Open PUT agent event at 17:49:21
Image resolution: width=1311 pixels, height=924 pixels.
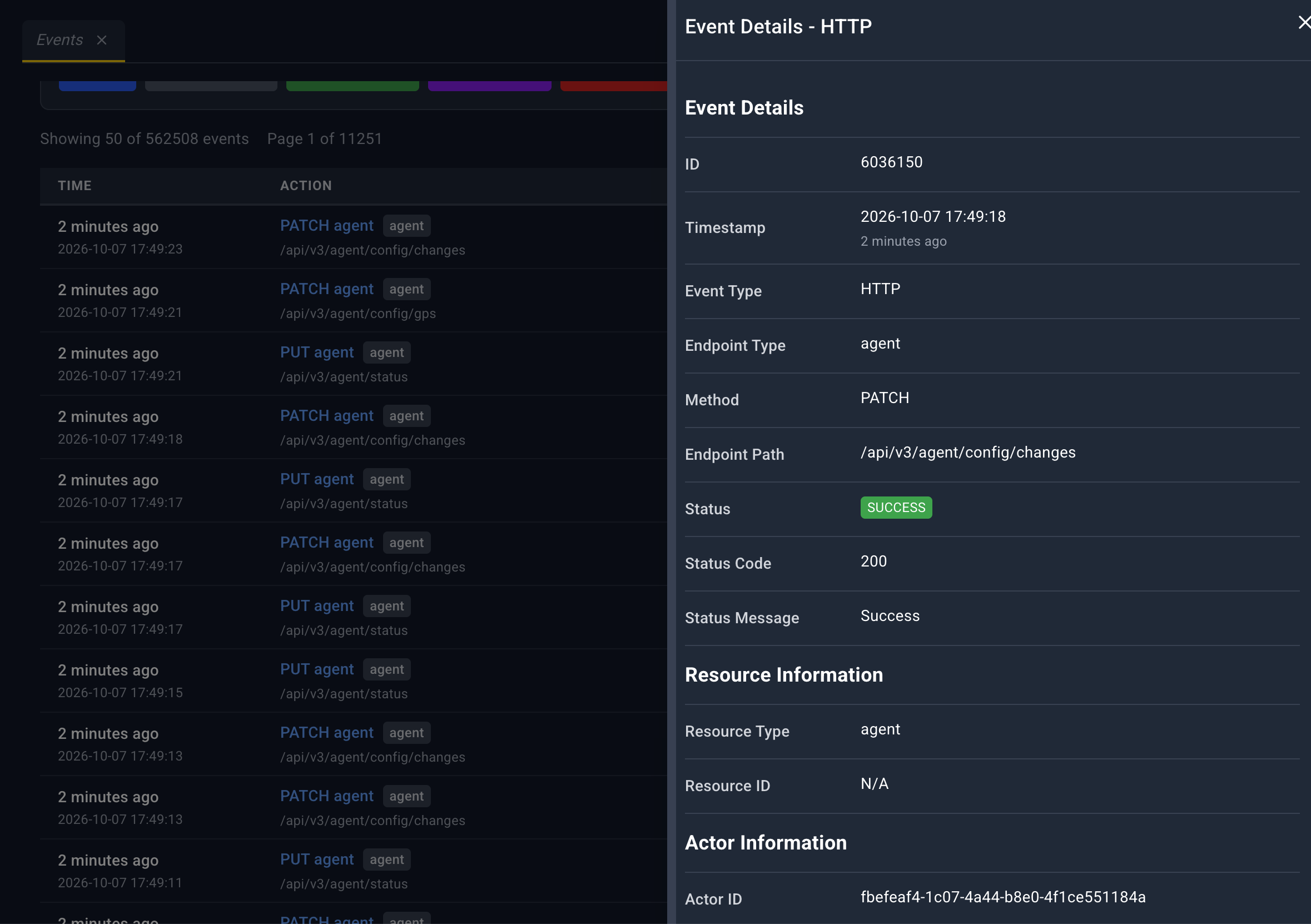(x=317, y=352)
